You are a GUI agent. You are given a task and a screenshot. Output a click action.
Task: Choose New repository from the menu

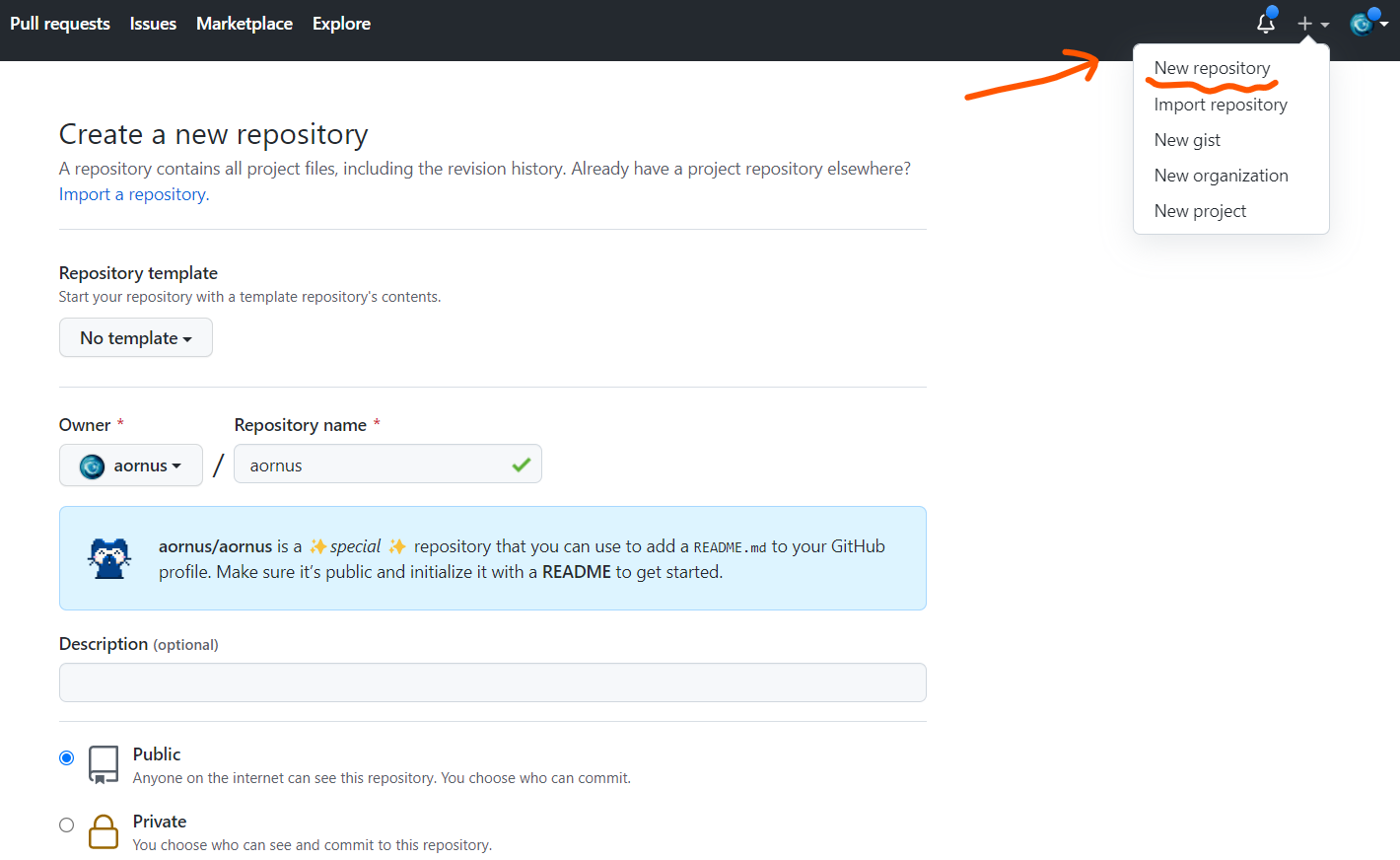point(1212,68)
